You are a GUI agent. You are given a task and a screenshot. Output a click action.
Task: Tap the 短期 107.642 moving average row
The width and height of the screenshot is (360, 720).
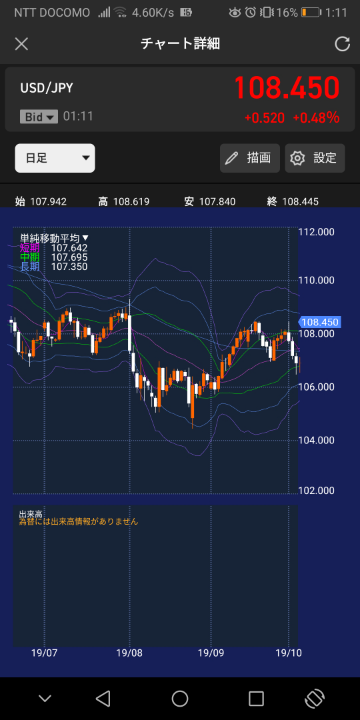pos(53,248)
